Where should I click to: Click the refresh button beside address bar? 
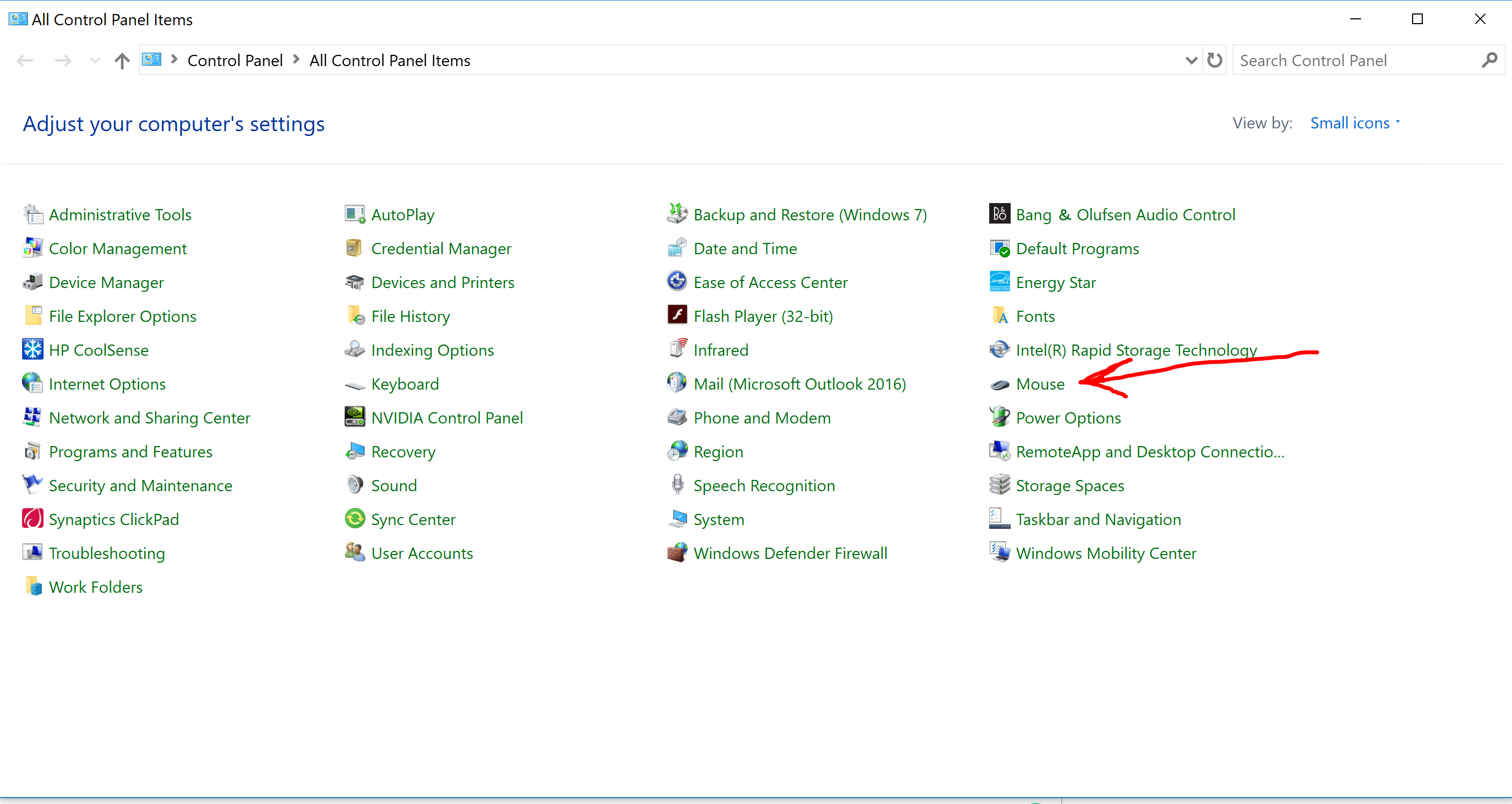click(x=1214, y=60)
